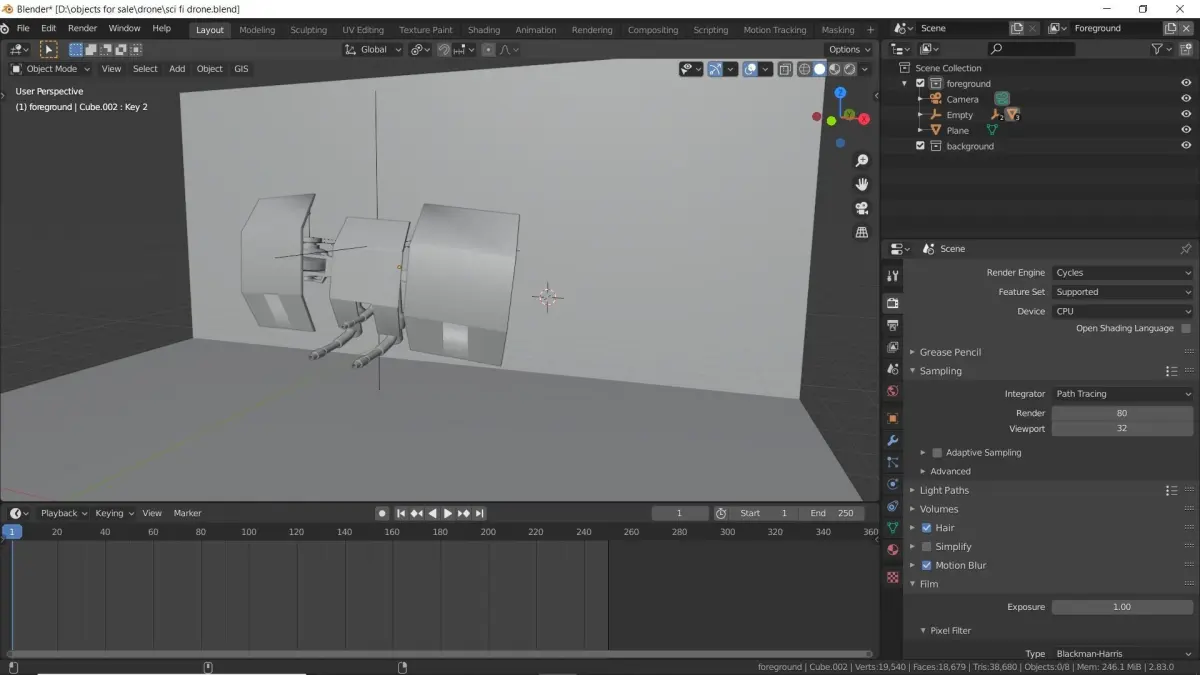The image size is (1200, 675).
Task: Select rendered viewport shading sphere
Action: point(849,69)
